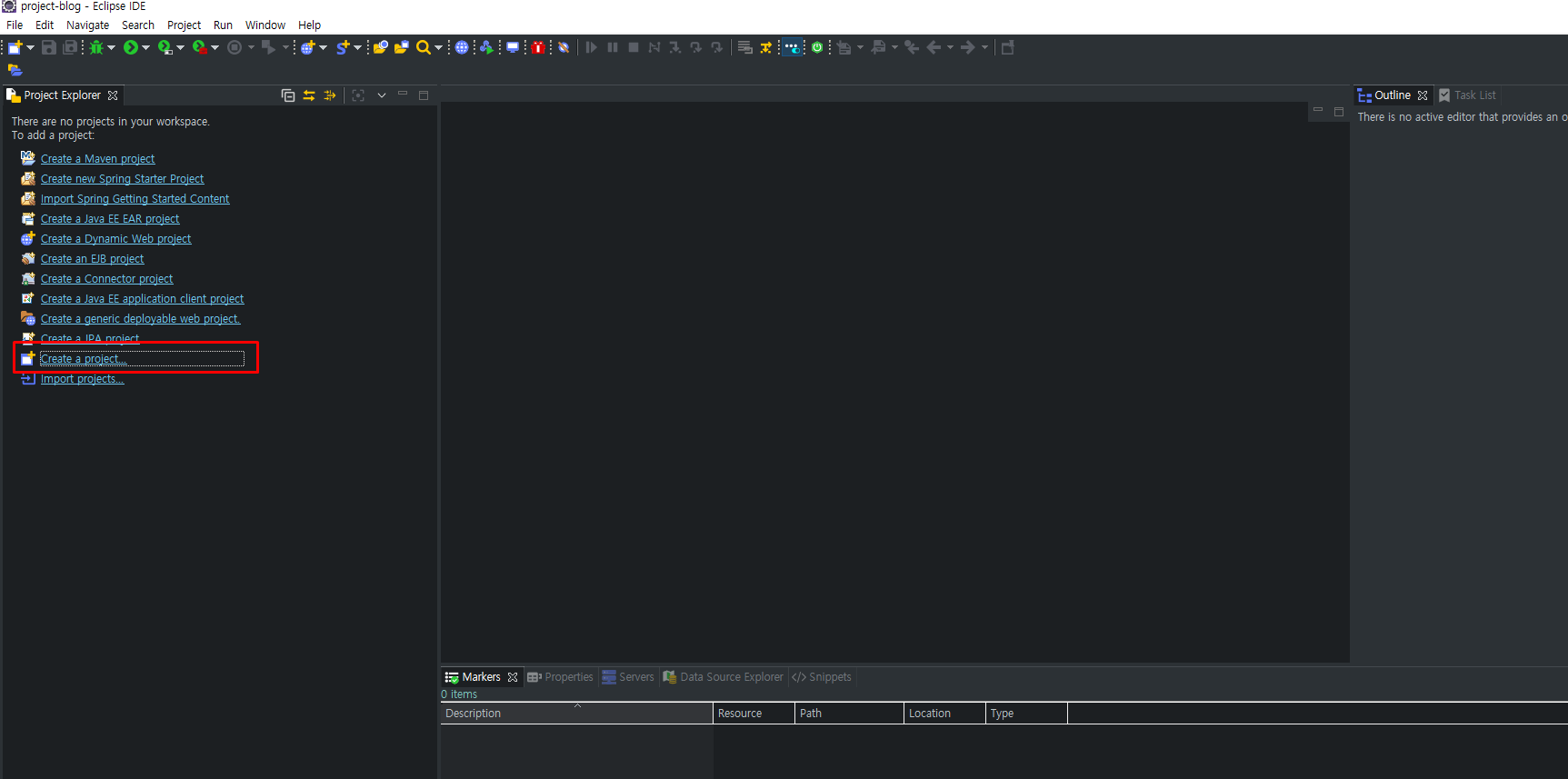The width and height of the screenshot is (1568, 779).
Task: Click the filter icon in Project Explorer toolbar
Action: [x=330, y=95]
